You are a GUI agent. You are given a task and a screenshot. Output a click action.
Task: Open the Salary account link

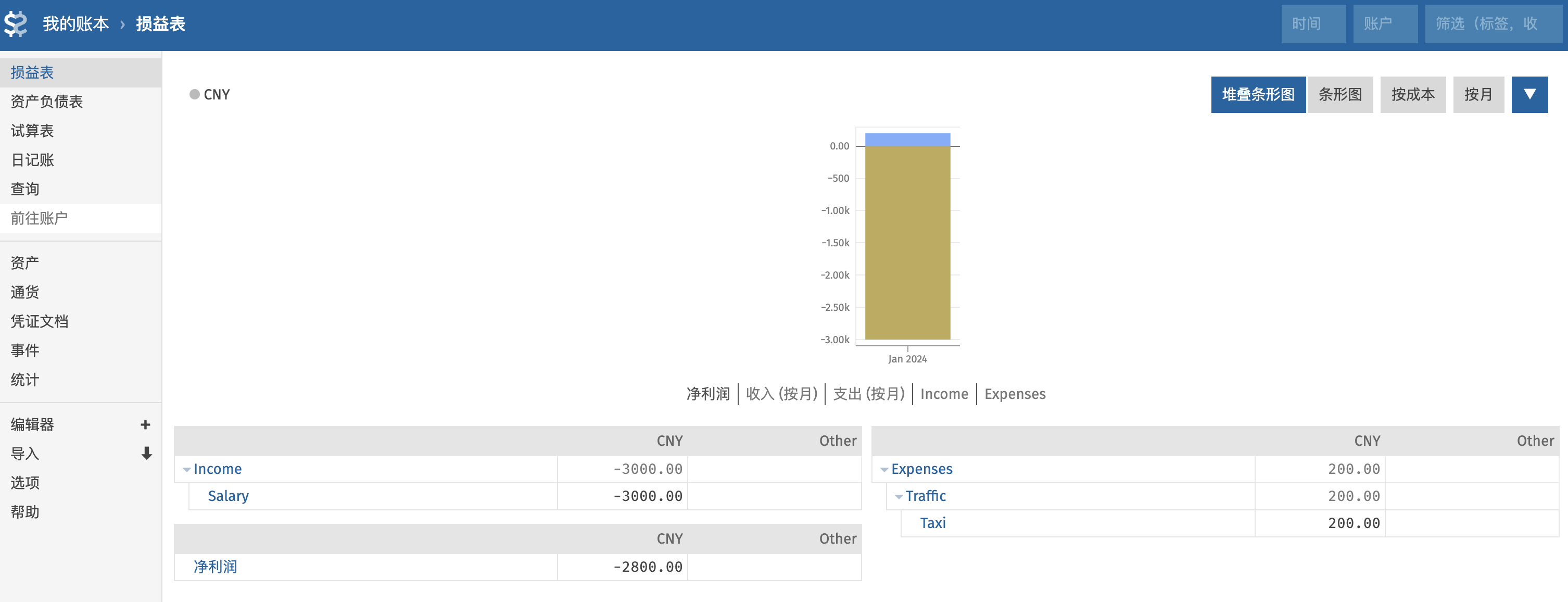point(228,496)
